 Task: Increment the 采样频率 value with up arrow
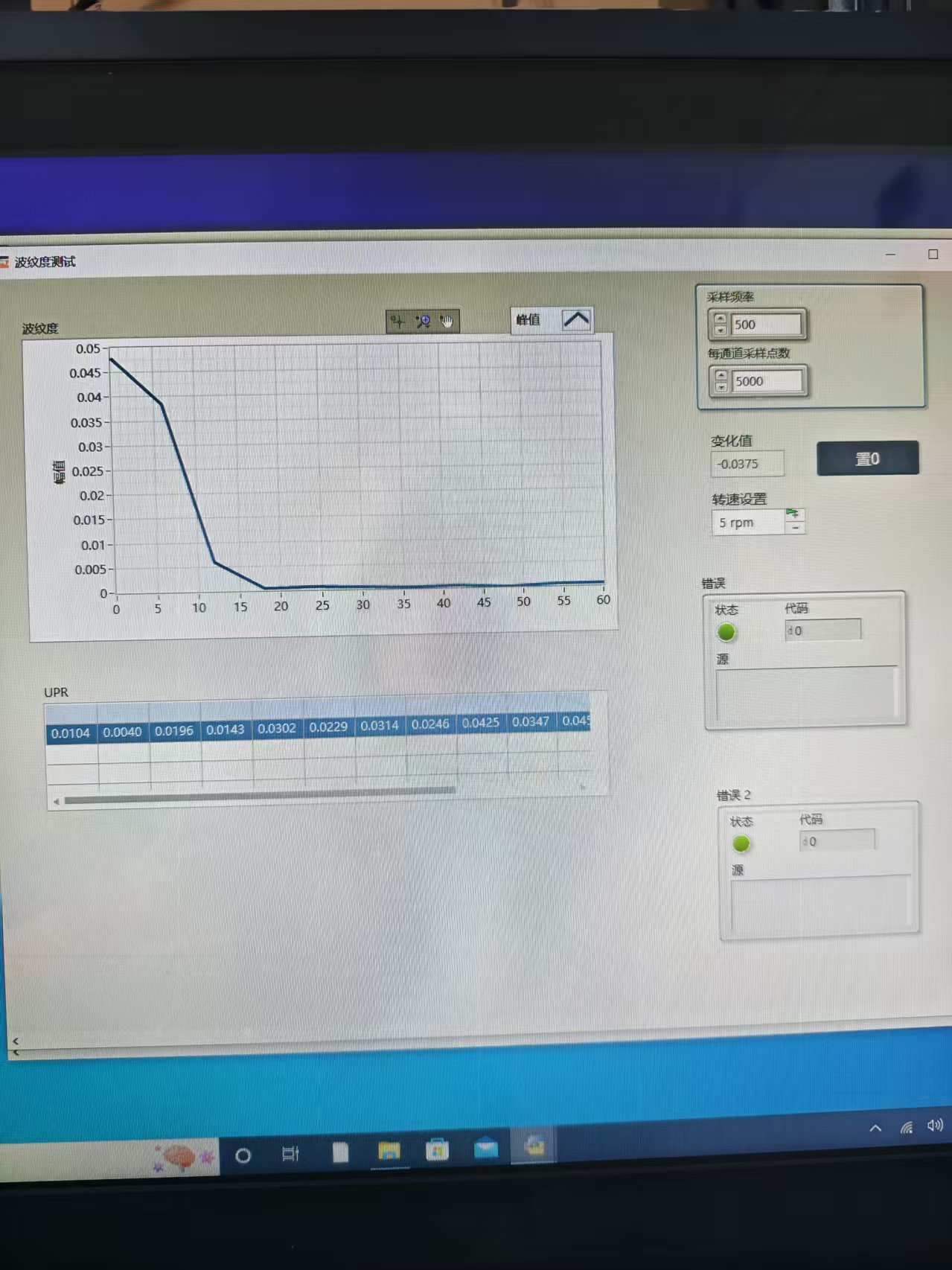(x=720, y=319)
